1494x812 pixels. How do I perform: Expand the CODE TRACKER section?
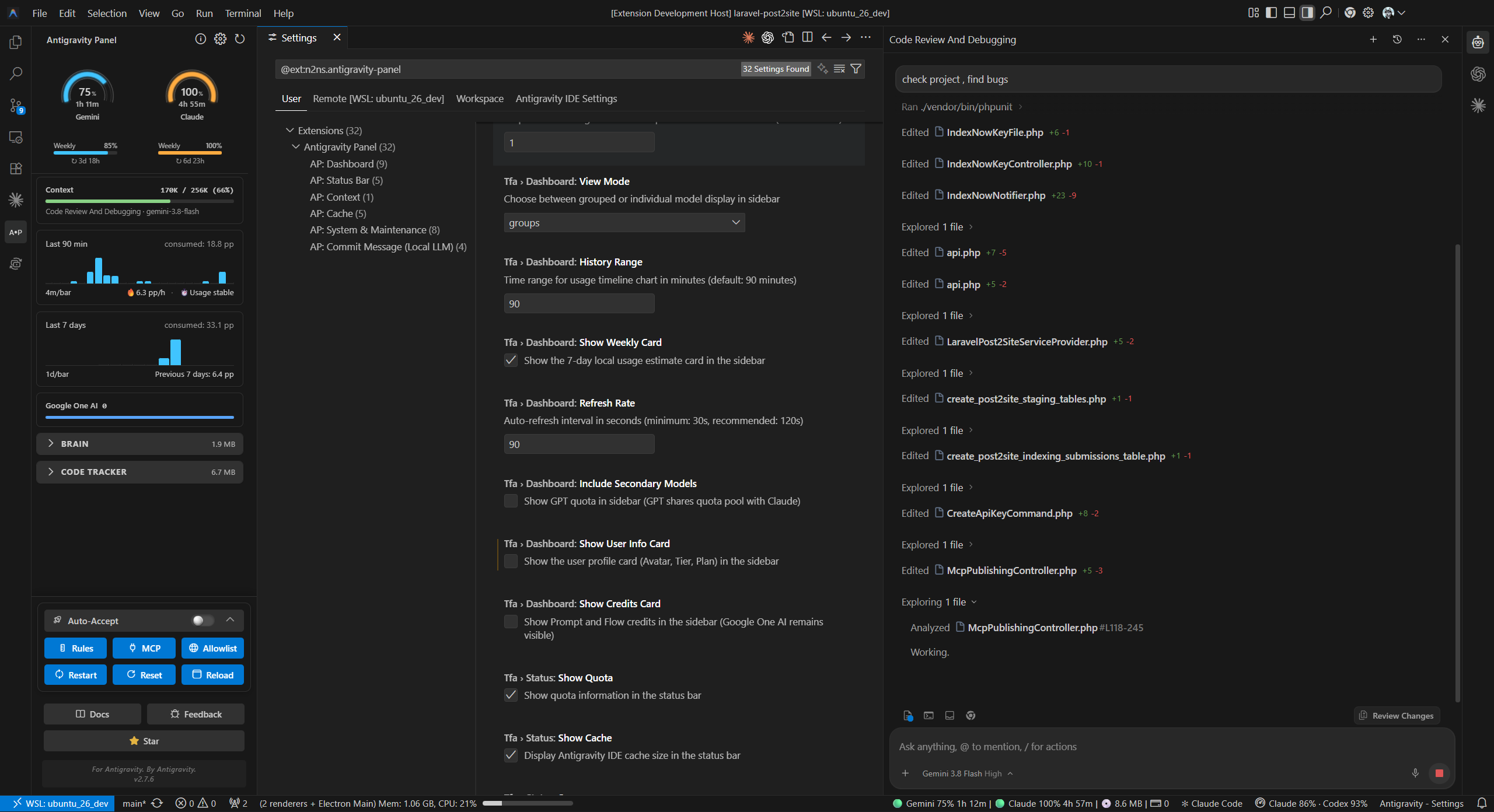click(139, 472)
